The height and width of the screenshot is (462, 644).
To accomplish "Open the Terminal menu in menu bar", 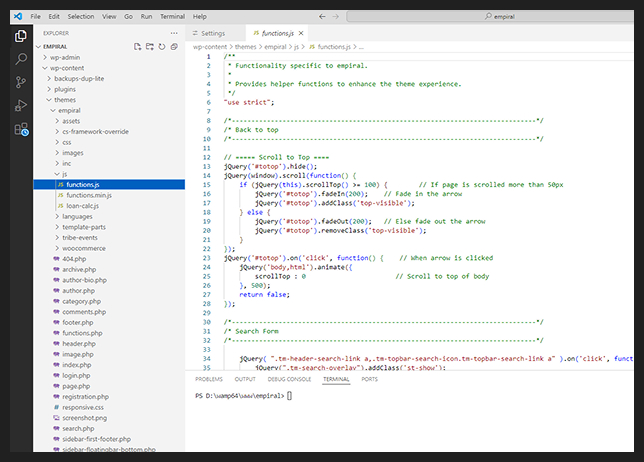I will tap(172, 17).
